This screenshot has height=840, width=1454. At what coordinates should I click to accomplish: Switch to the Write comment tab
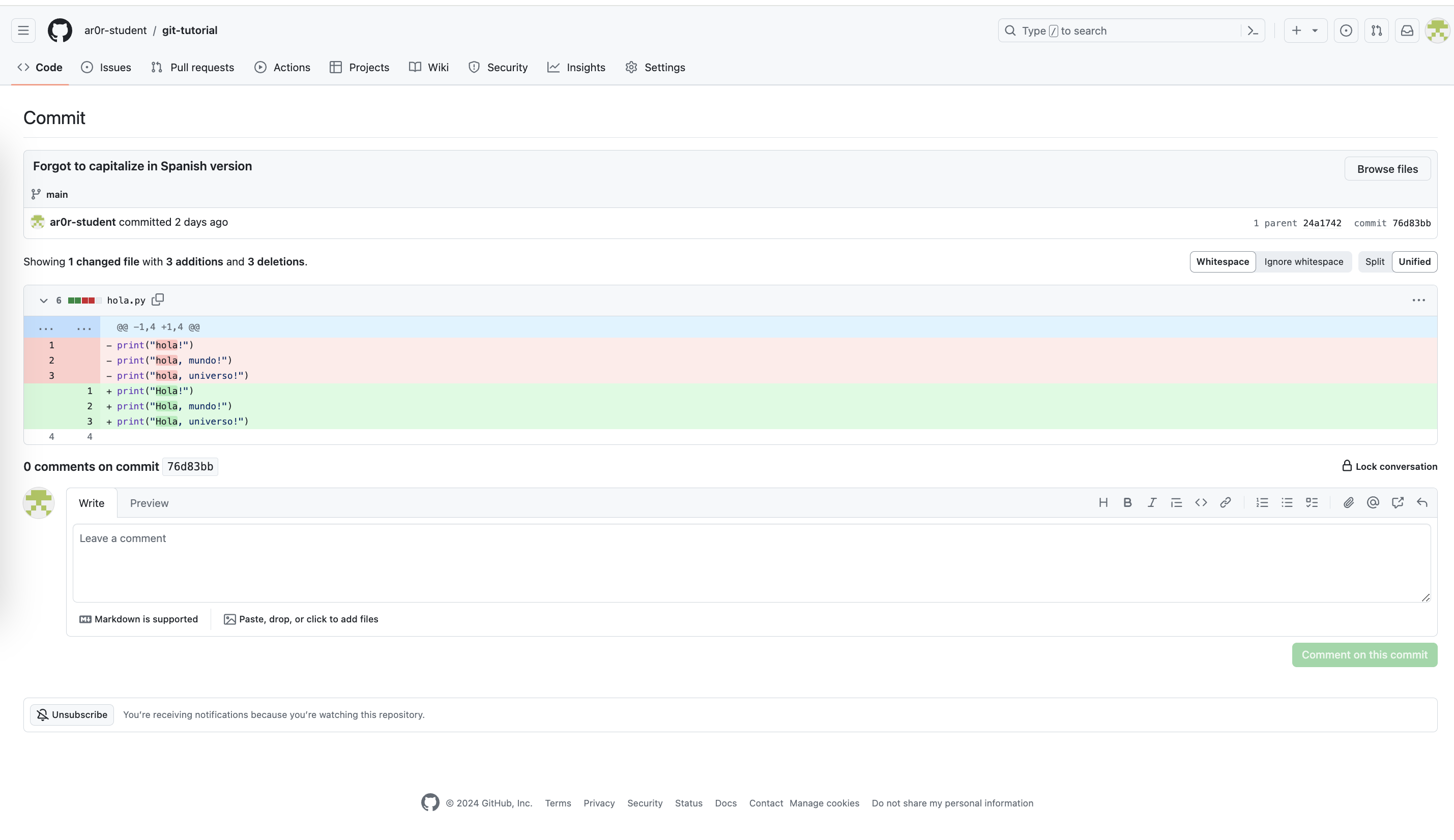click(91, 503)
